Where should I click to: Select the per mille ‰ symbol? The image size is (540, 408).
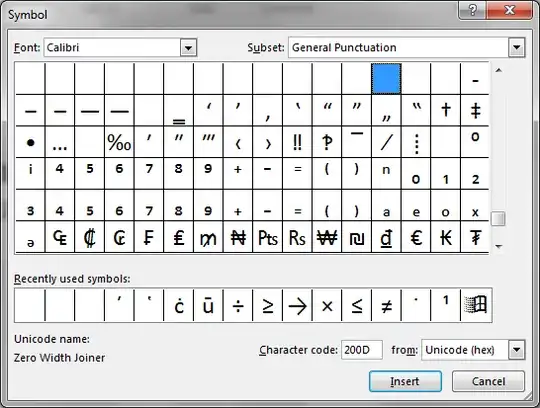pos(119,142)
